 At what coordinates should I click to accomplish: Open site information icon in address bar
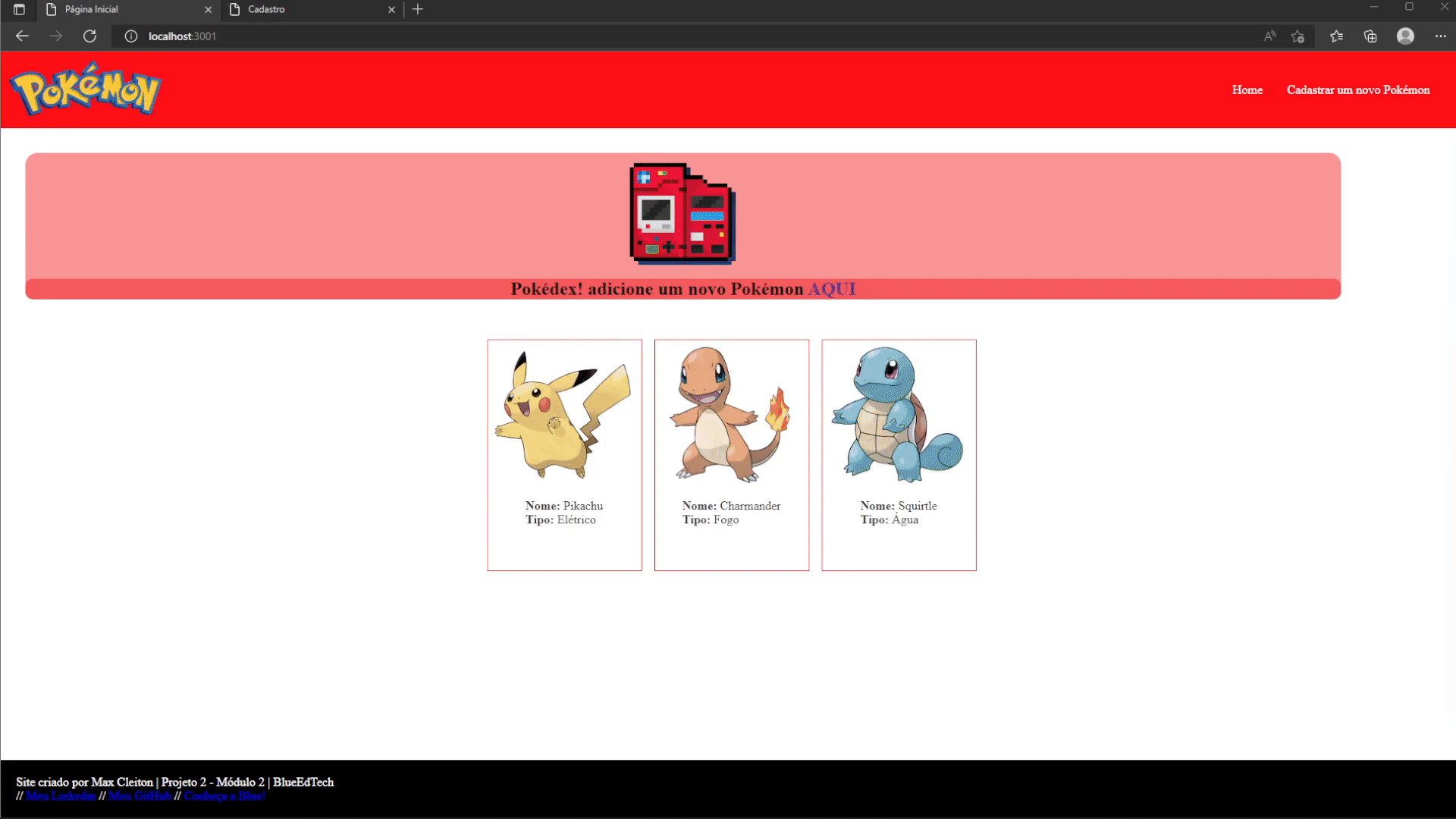click(x=131, y=36)
